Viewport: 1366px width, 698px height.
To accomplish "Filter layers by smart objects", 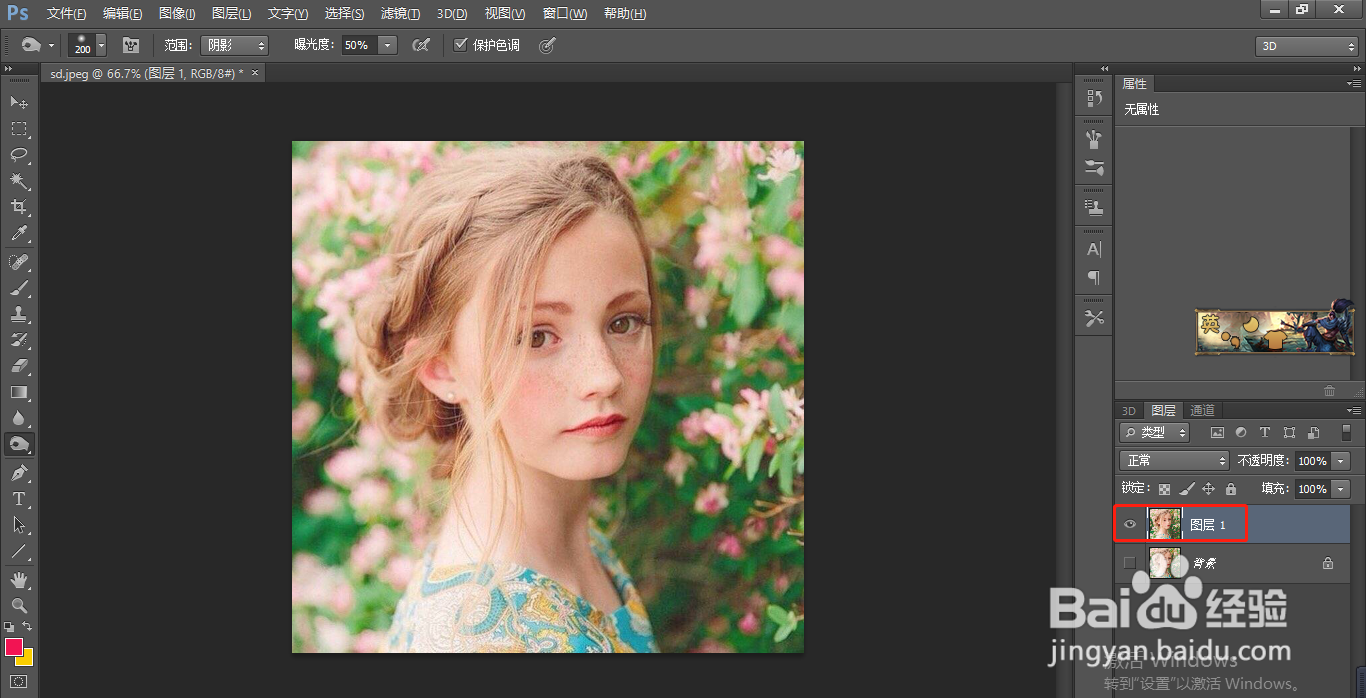I will [1314, 433].
